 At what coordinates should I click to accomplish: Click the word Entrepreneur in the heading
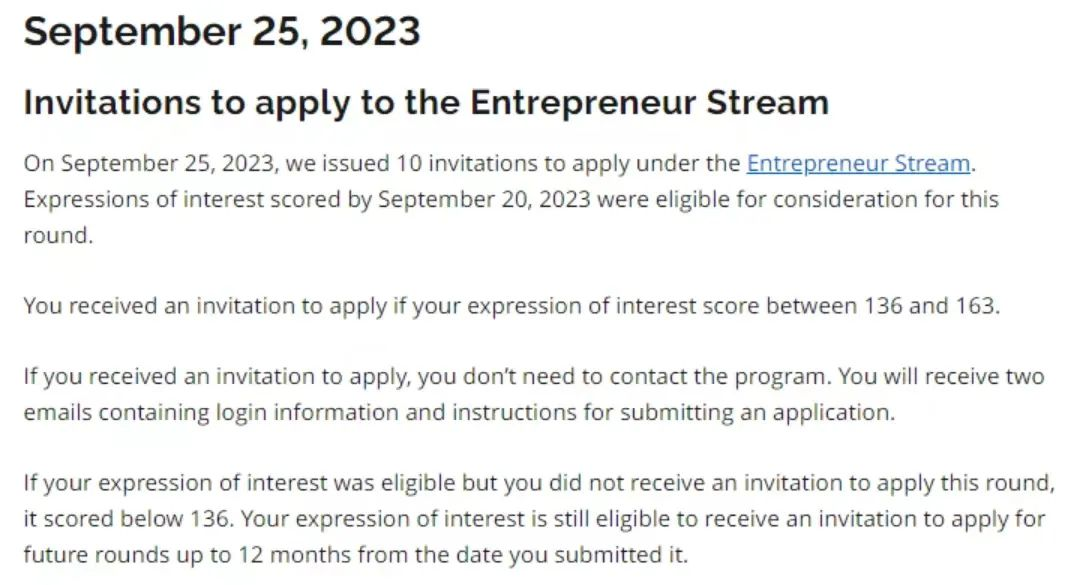(583, 102)
